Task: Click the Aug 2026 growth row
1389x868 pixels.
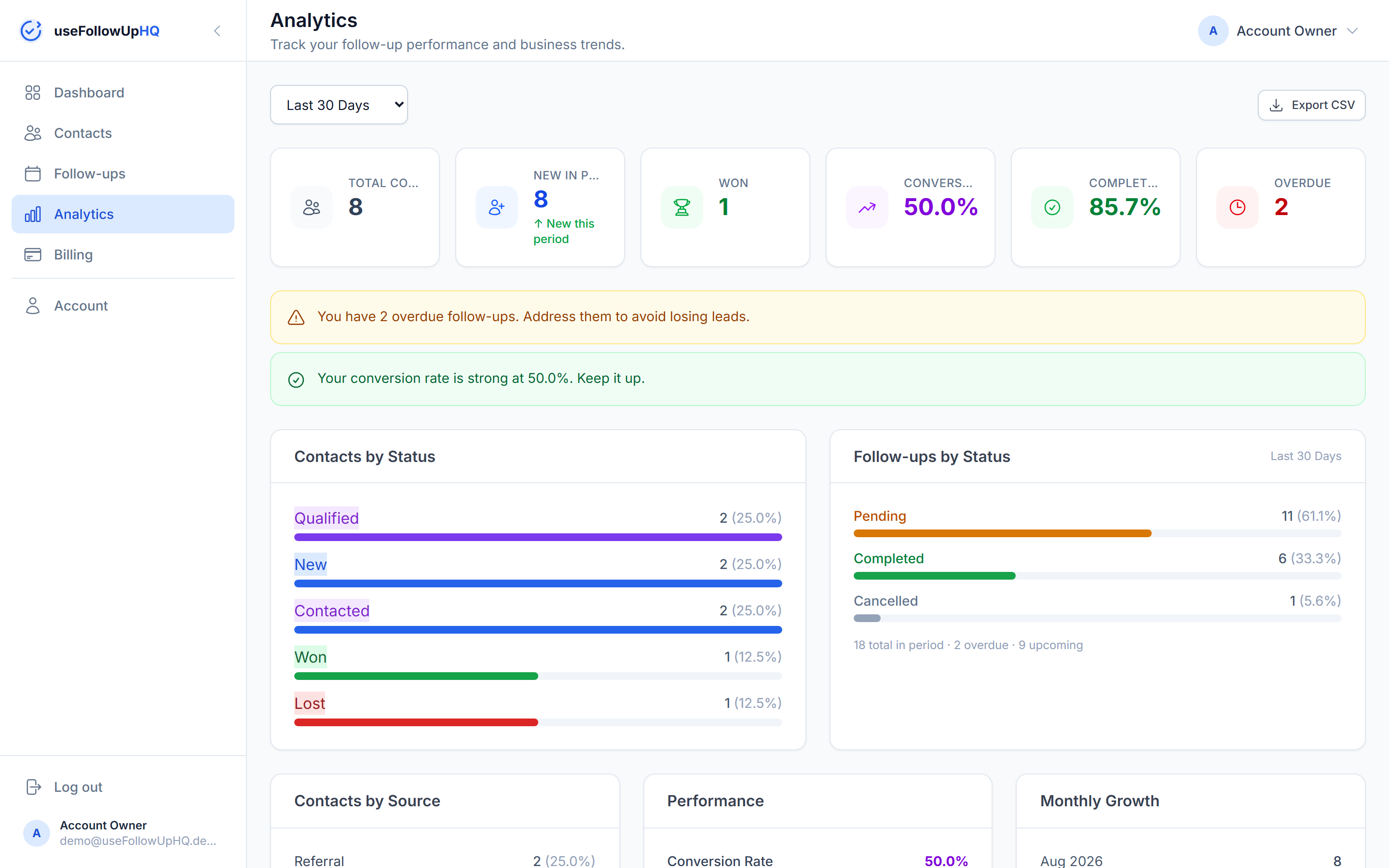Action: (1190, 861)
